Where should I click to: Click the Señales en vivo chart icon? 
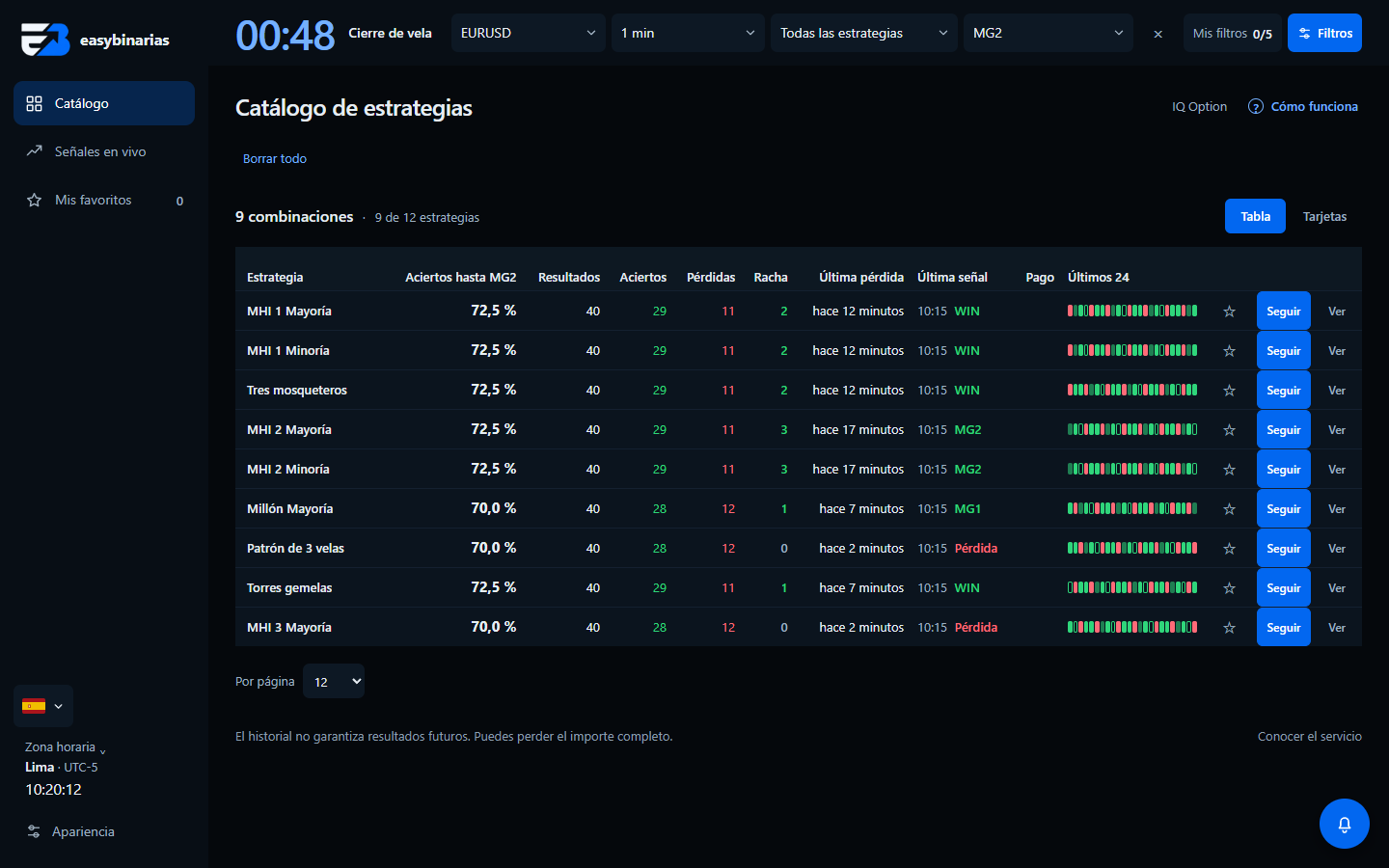pos(35,151)
